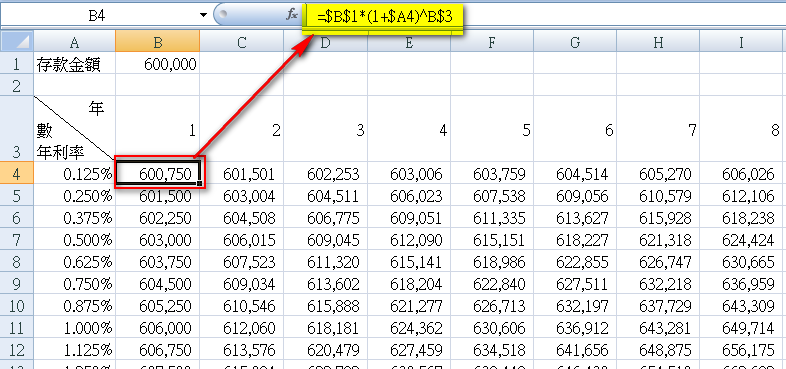Screen dimensions: 786x369
Task: Select column H header
Action: pyautogui.click(x=658, y=42)
